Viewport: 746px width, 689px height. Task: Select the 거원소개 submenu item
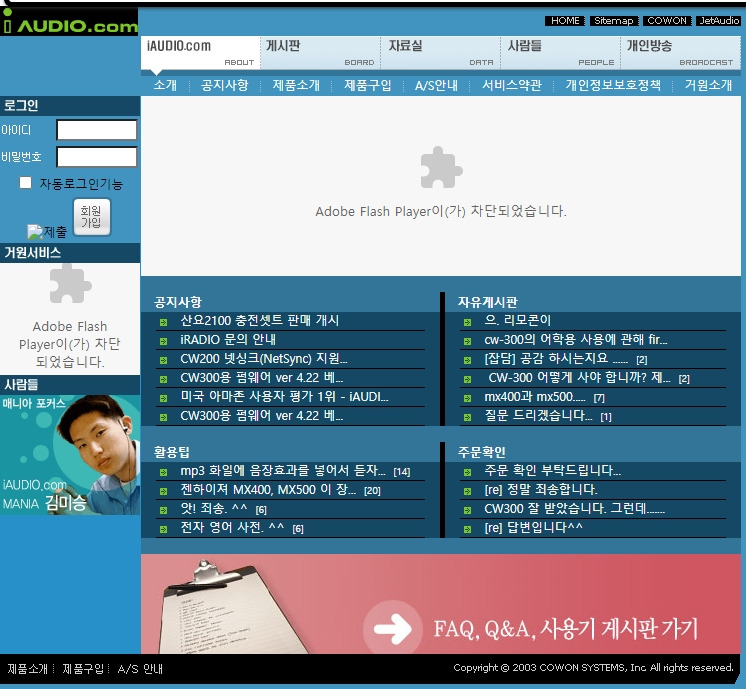pyautogui.click(x=708, y=85)
